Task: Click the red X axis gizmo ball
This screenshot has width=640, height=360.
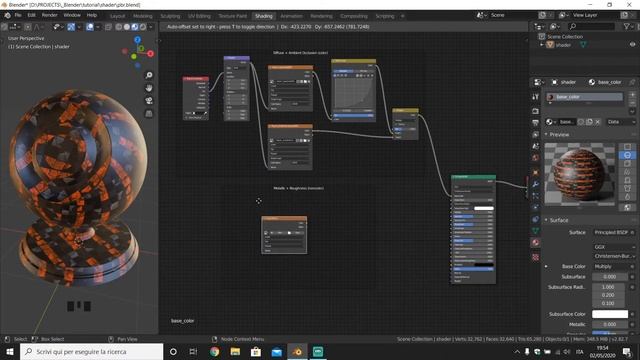Action: [x=150, y=53]
